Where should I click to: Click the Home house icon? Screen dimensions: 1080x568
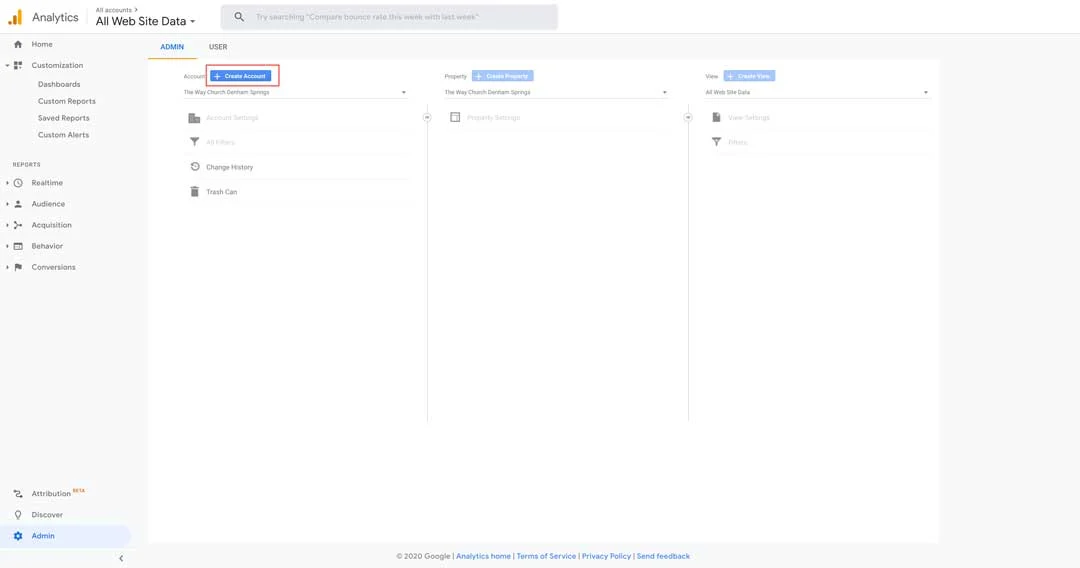click(x=18, y=44)
